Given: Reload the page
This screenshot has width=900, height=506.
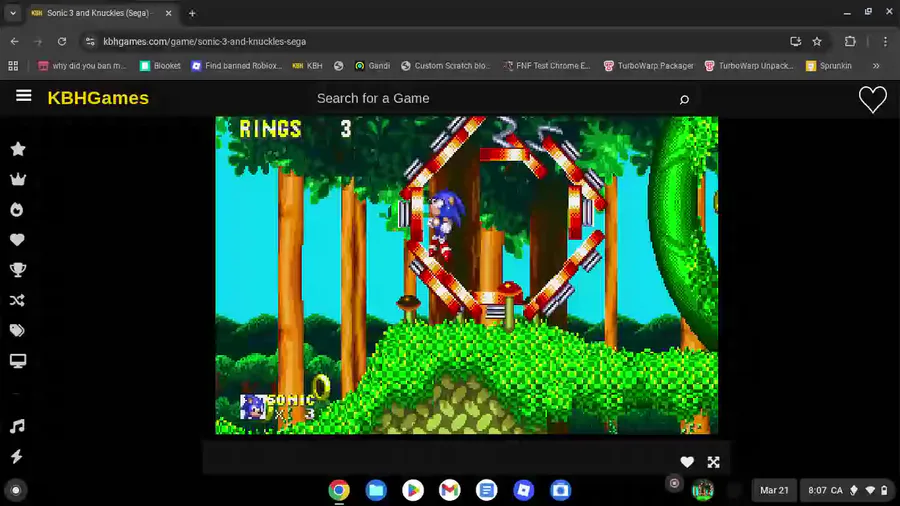Looking at the screenshot, I should 62,41.
